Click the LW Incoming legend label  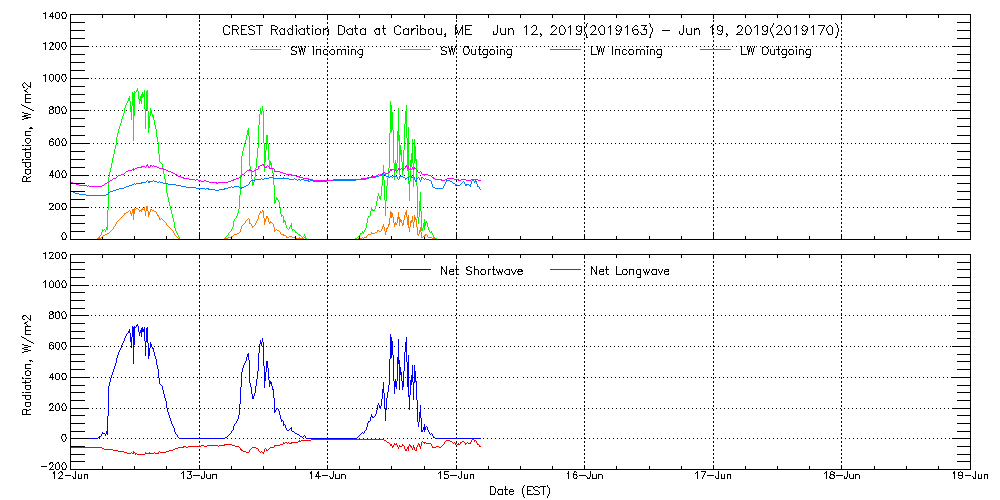point(626,51)
